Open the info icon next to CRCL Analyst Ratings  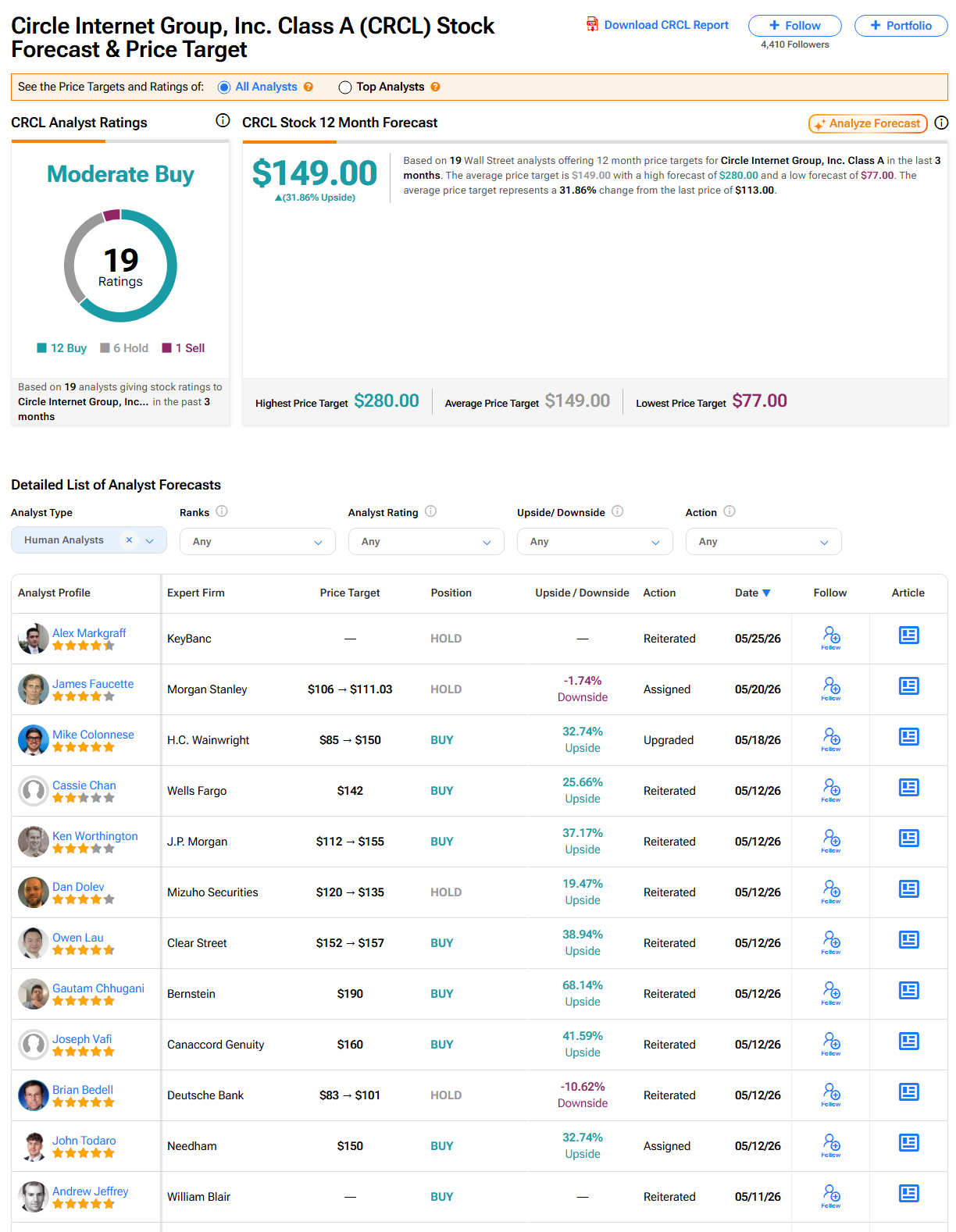[223, 120]
